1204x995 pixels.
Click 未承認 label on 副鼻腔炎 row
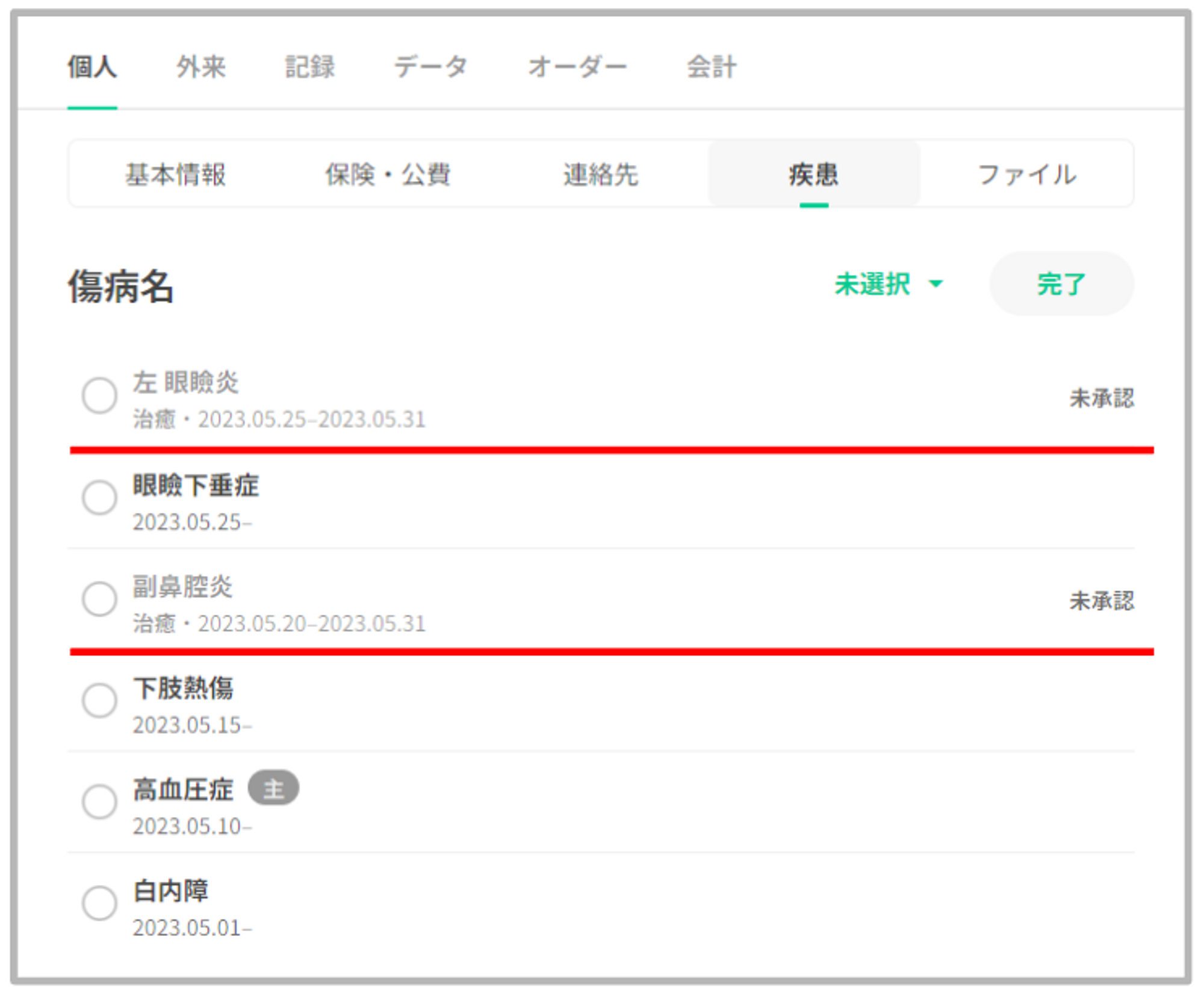coord(1101,600)
